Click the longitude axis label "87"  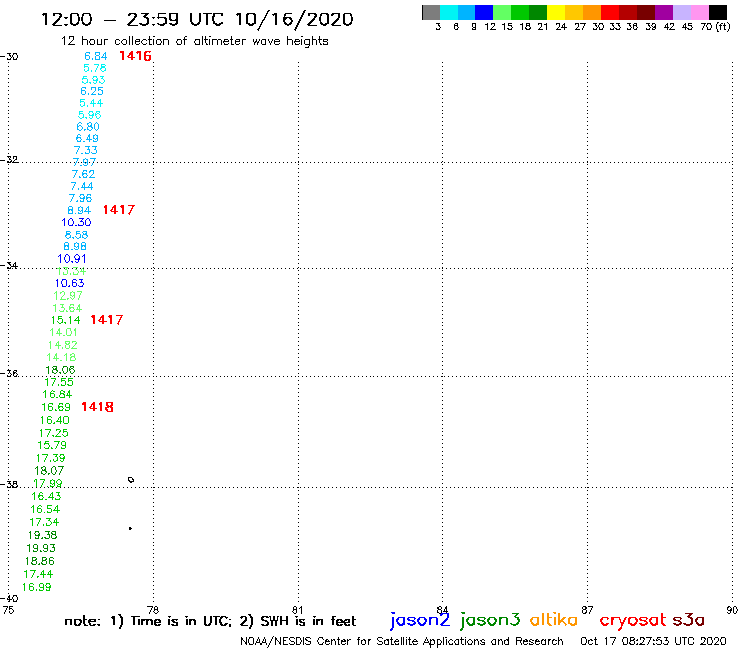tap(587, 610)
